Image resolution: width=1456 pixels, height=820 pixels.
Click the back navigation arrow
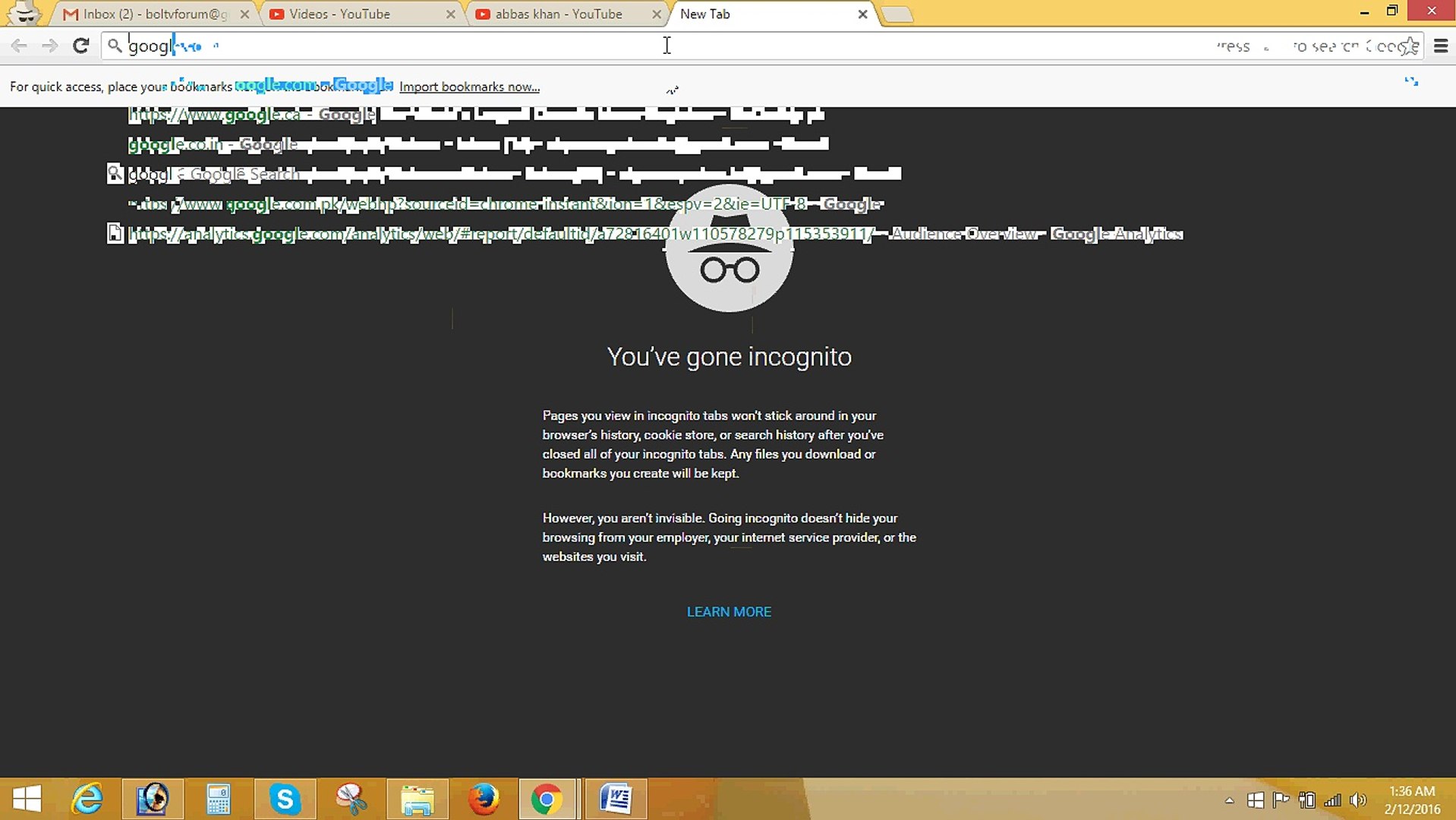coord(18,45)
